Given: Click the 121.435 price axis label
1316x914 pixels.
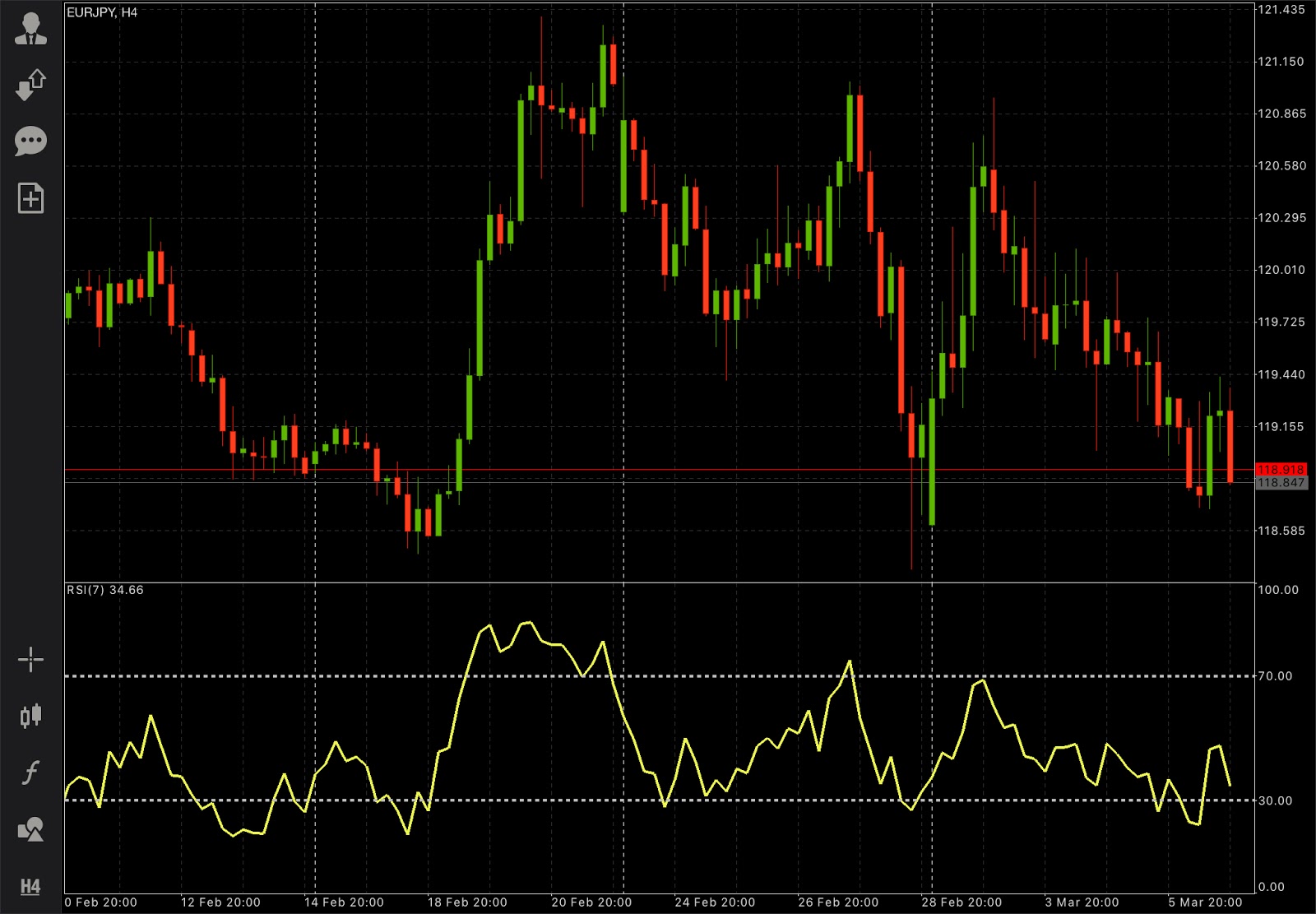Looking at the screenshot, I should [1281, 10].
